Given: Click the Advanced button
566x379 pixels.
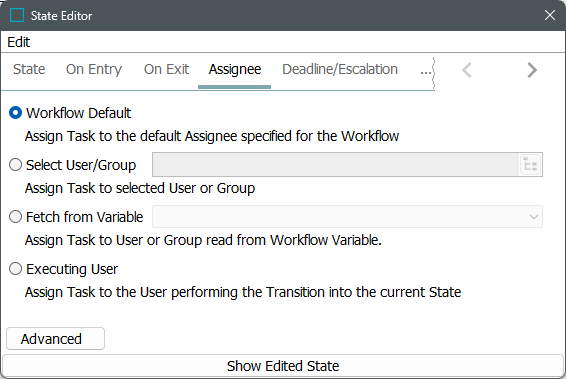Looking at the screenshot, I should (55, 339).
